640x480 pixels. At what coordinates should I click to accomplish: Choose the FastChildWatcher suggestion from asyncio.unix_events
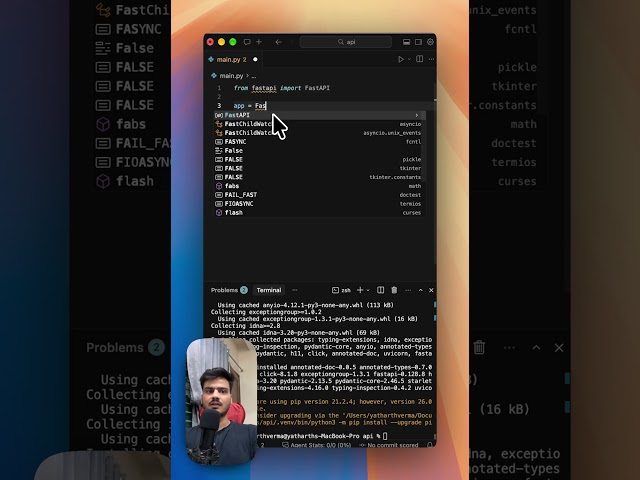coord(320,133)
